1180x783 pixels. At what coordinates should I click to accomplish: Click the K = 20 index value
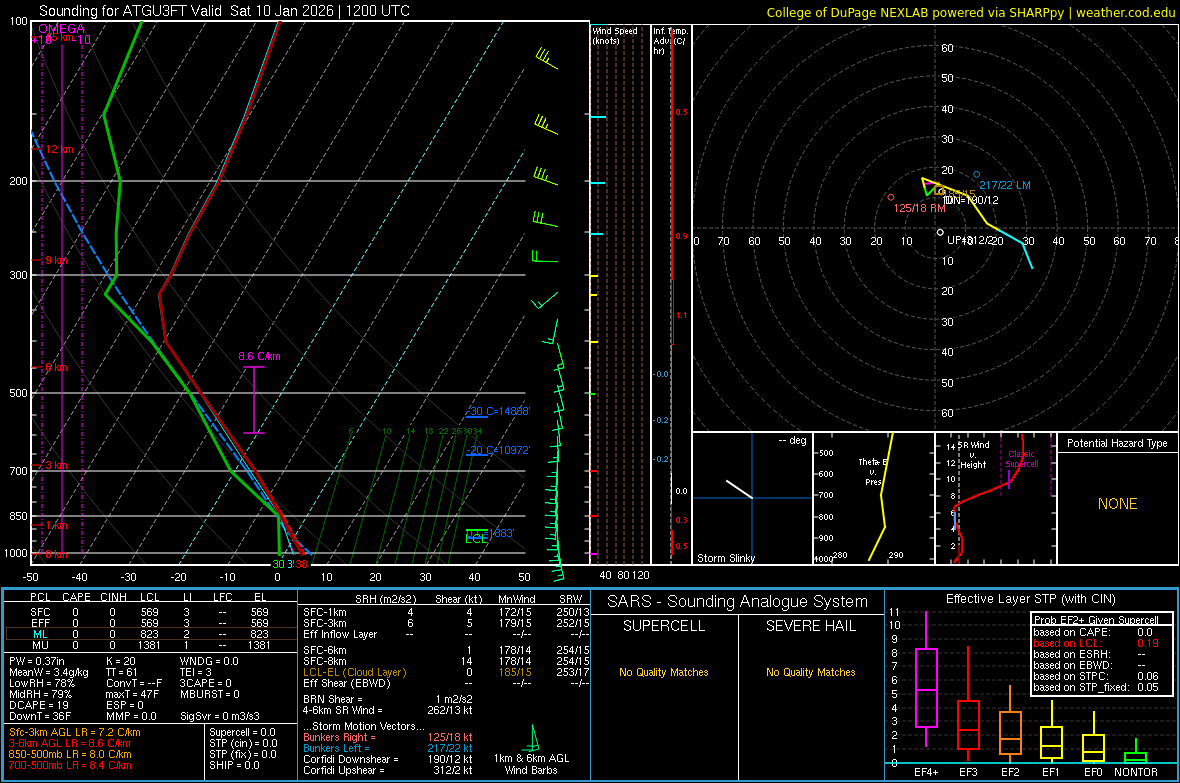coord(121,661)
